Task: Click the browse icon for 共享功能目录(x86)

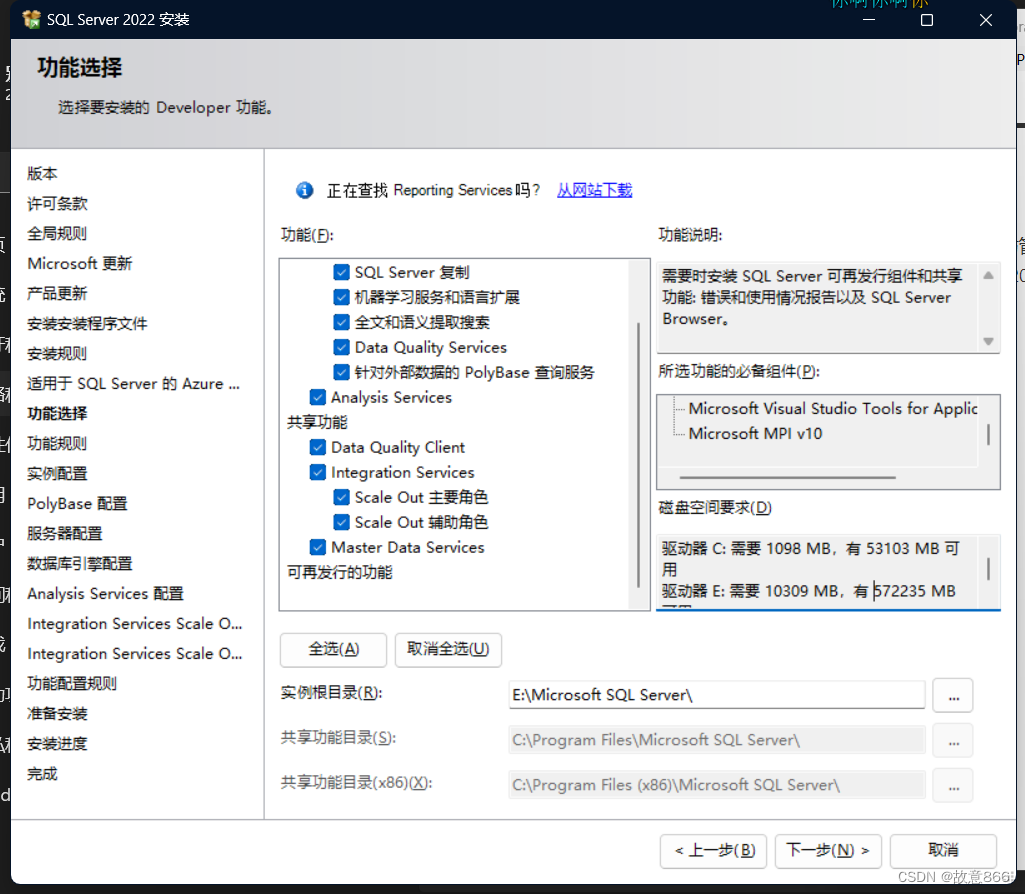Action: coord(952,785)
